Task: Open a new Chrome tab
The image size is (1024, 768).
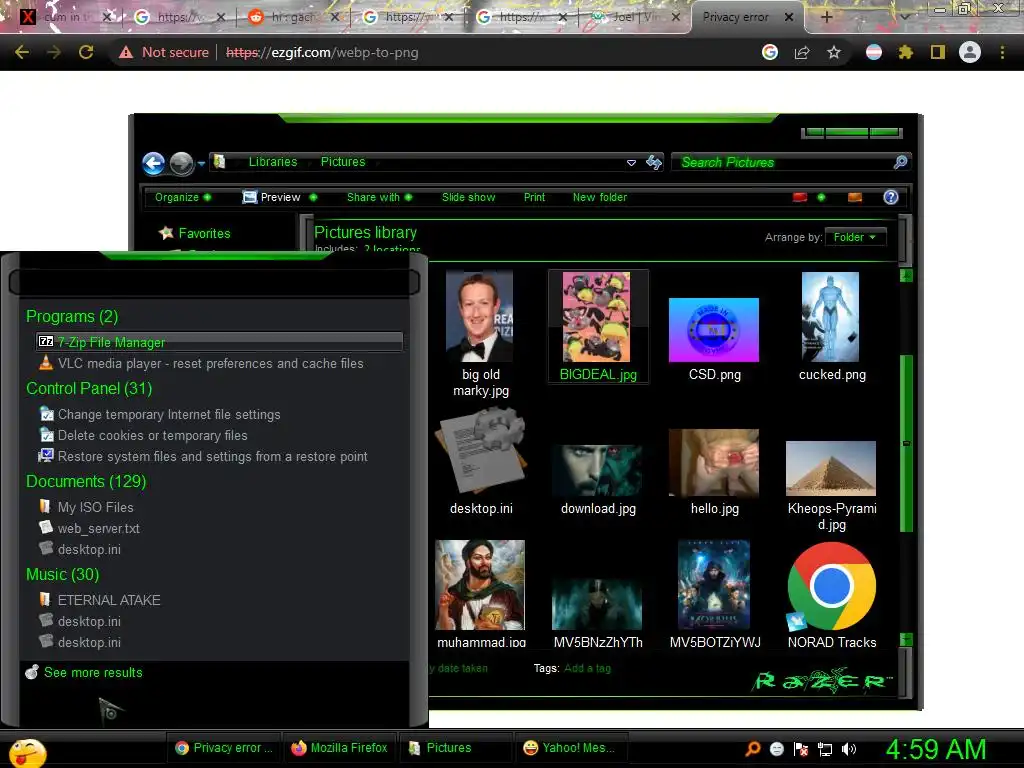Action: pos(826,17)
